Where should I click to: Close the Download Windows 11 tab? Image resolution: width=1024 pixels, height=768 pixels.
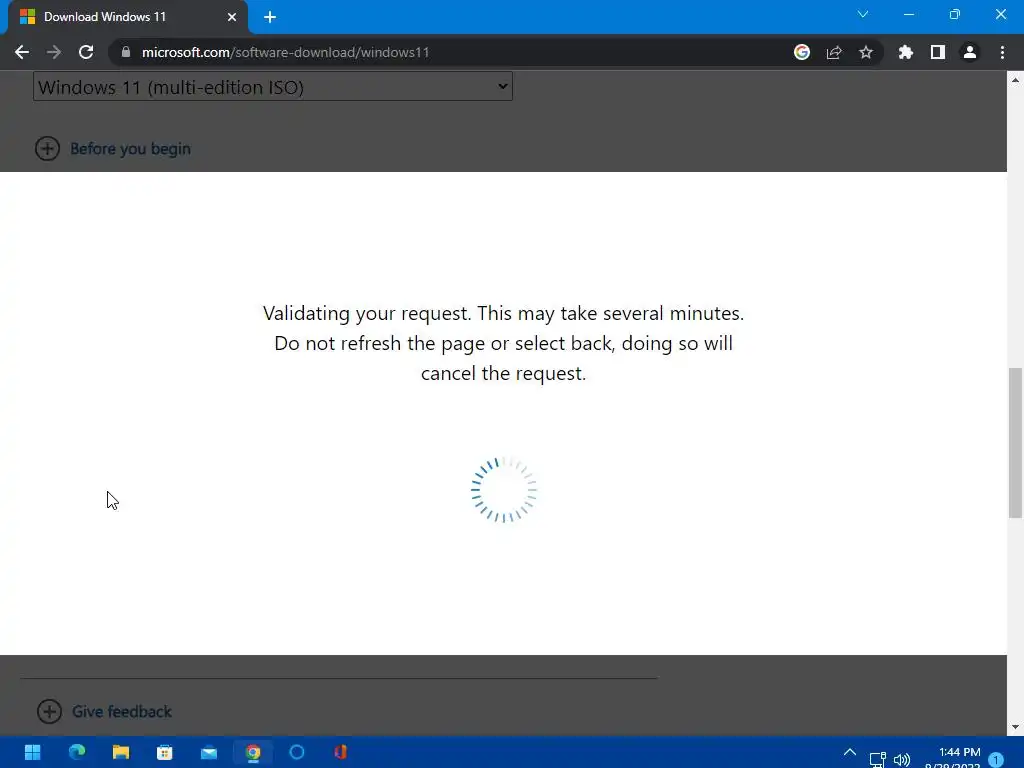click(x=231, y=17)
